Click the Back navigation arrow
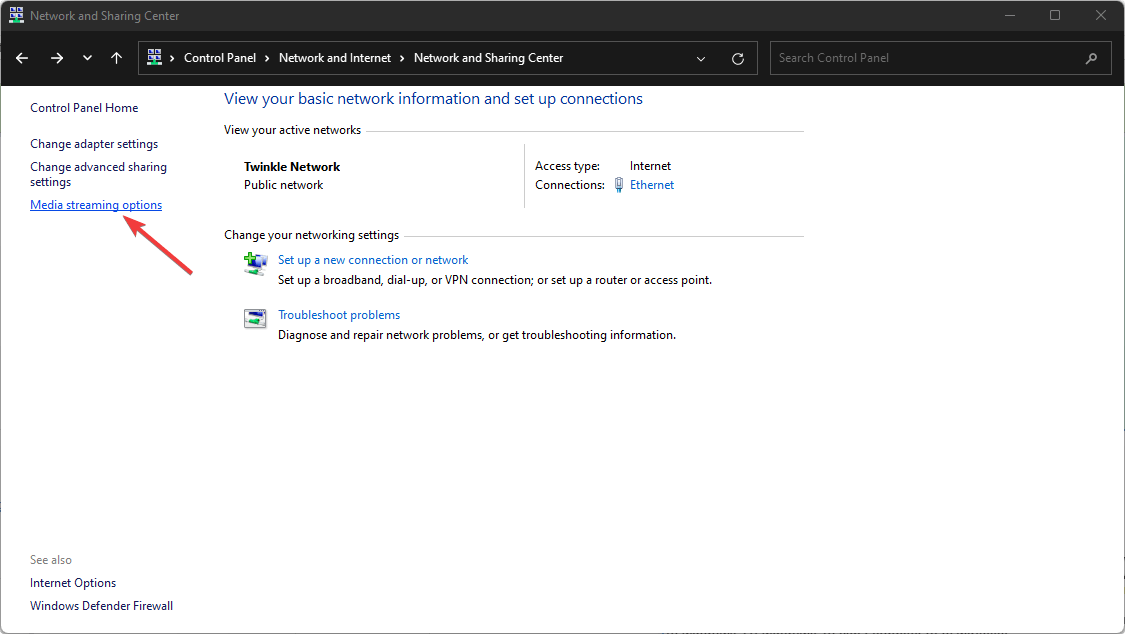 coord(22,58)
